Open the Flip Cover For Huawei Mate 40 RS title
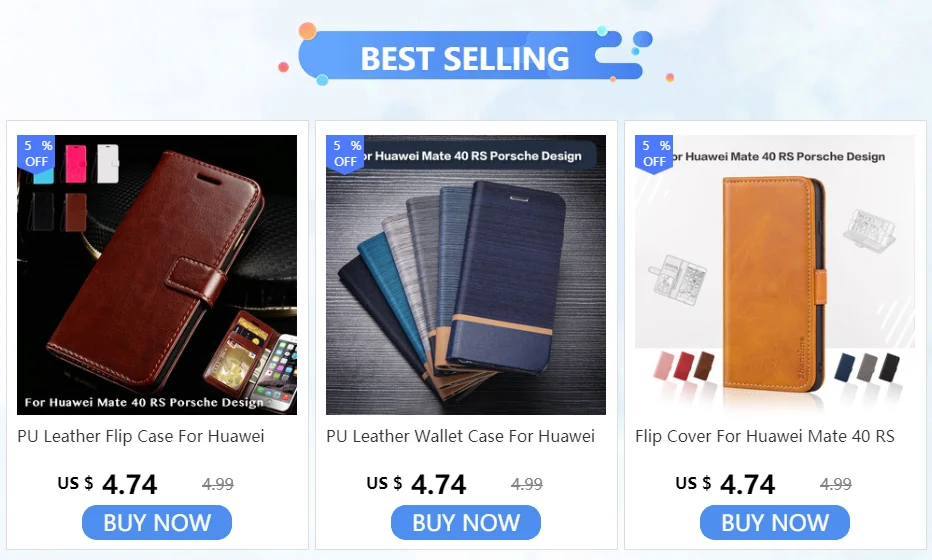 (x=765, y=436)
